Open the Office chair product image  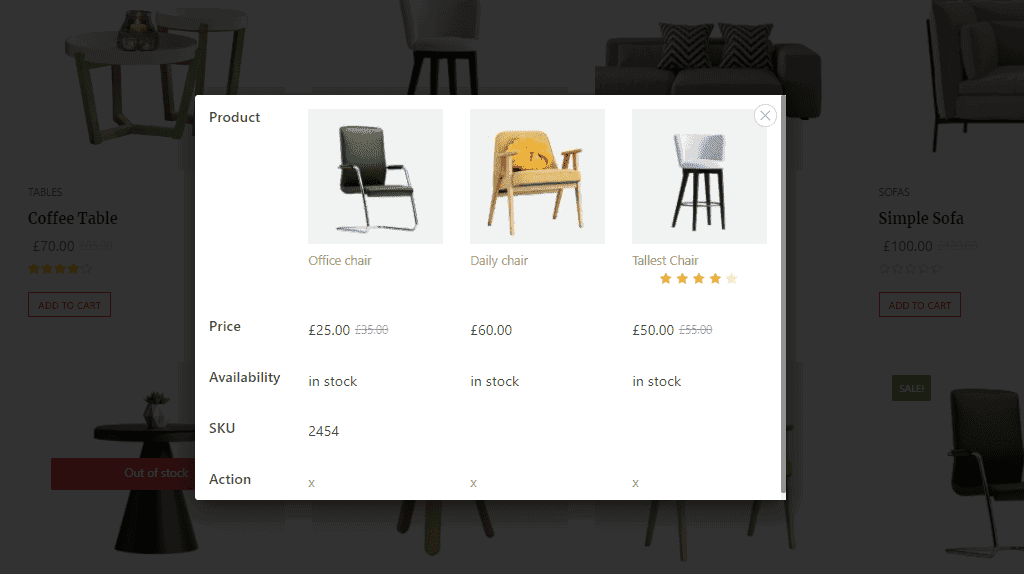[375, 176]
